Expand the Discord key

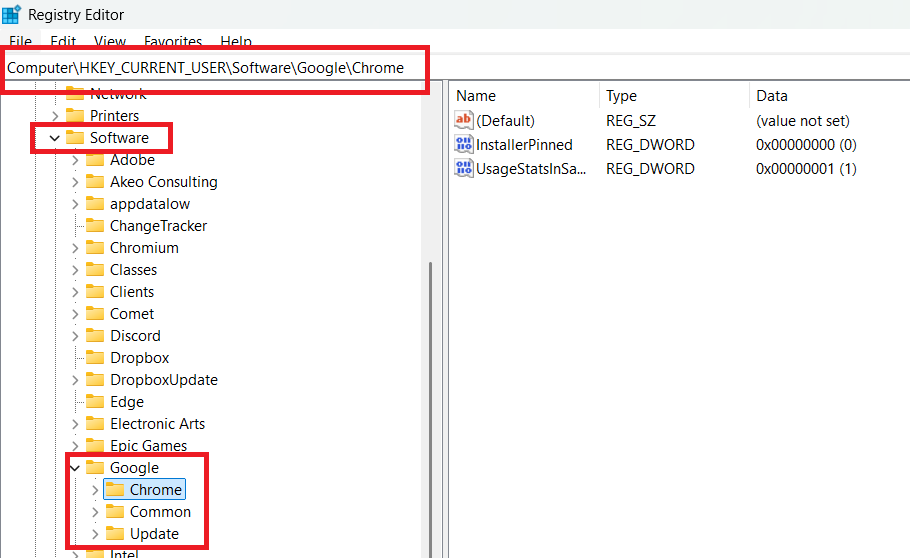tap(75, 336)
